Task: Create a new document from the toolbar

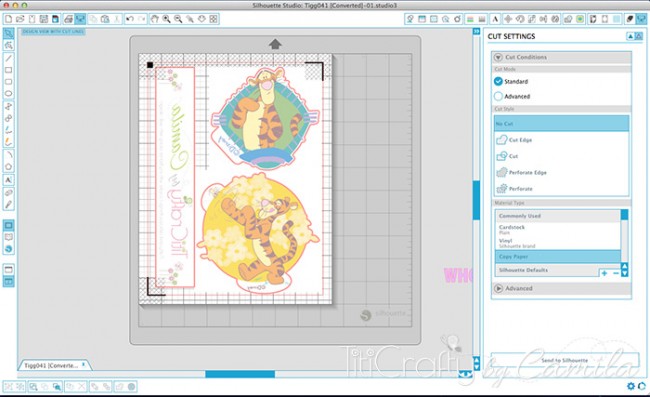Action: pos(8,19)
